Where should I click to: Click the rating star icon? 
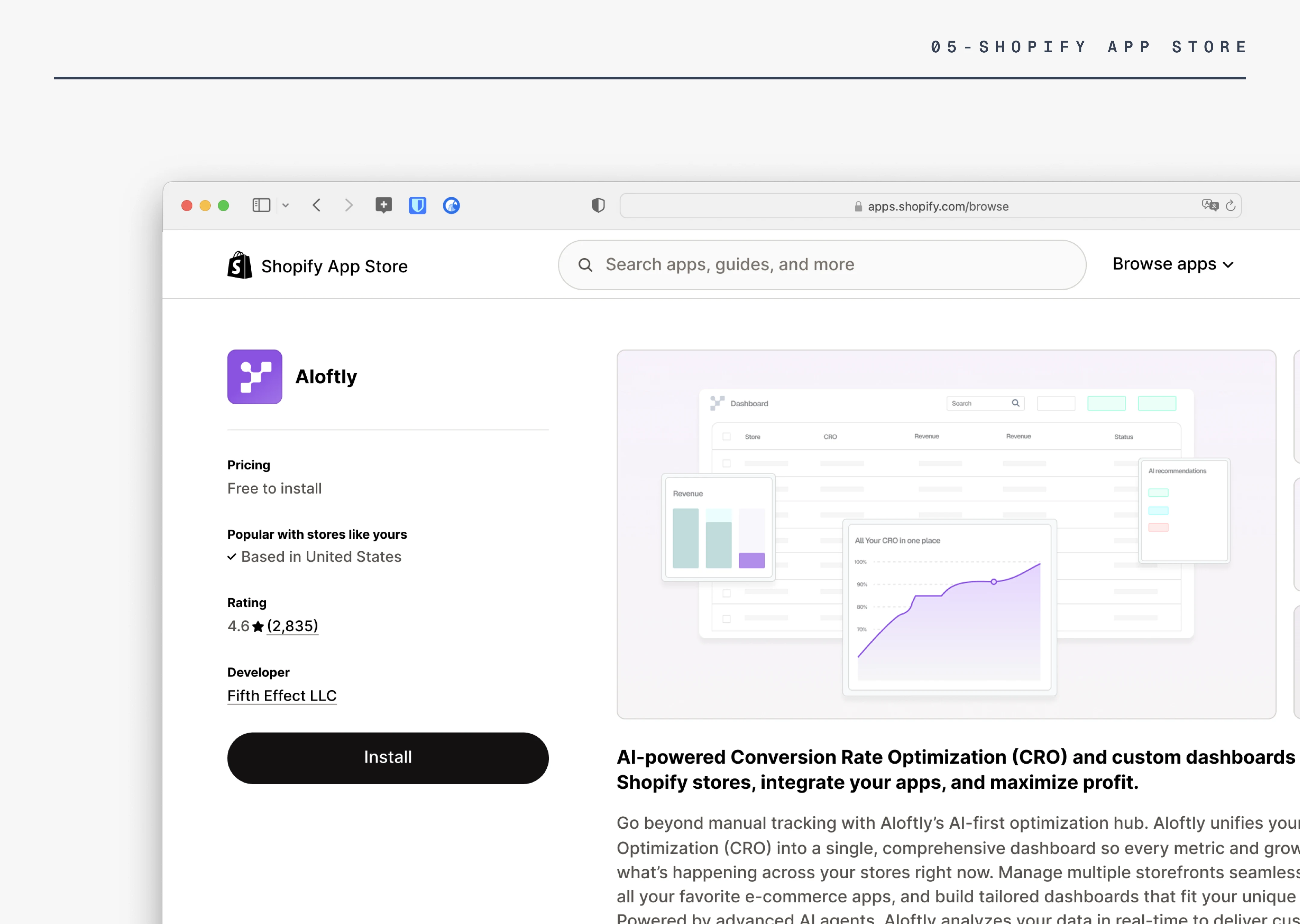[x=258, y=627]
